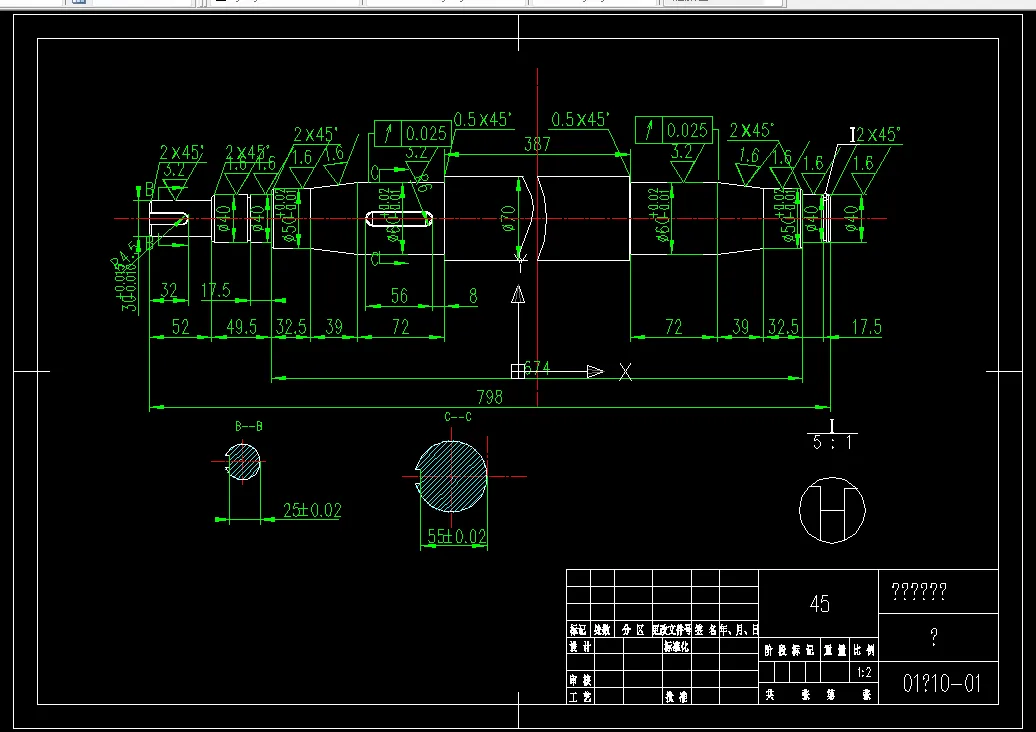Click material cell reading 45
1036x732 pixels.
click(819, 604)
